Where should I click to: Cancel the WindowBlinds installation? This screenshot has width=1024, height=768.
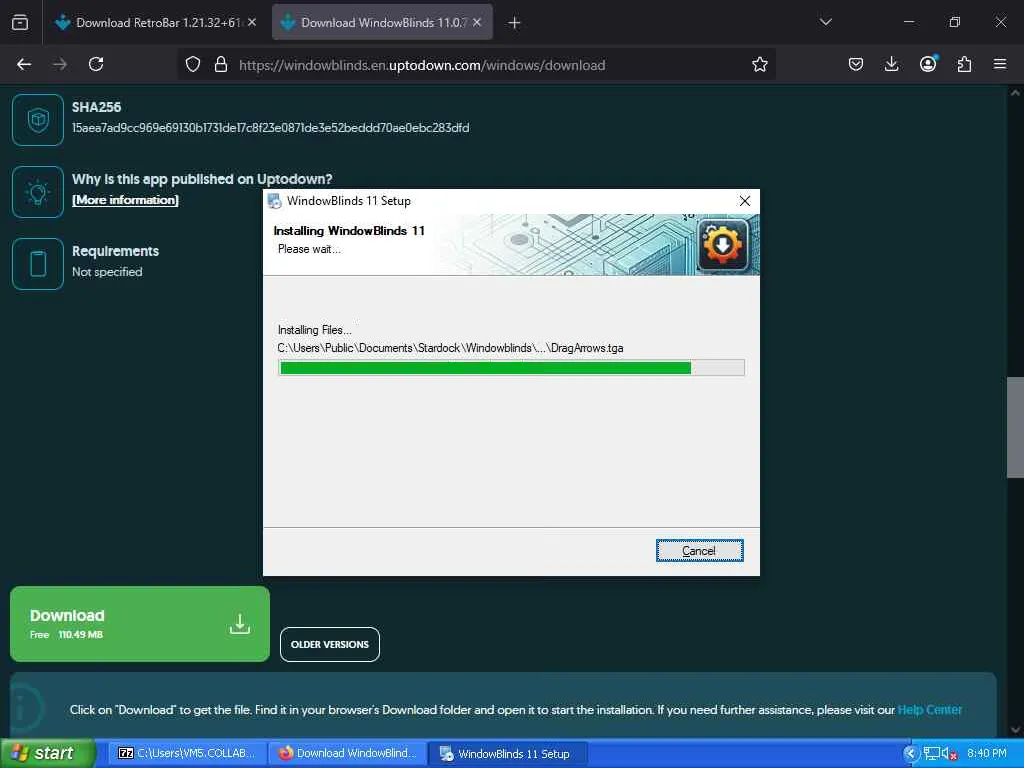[x=699, y=551]
